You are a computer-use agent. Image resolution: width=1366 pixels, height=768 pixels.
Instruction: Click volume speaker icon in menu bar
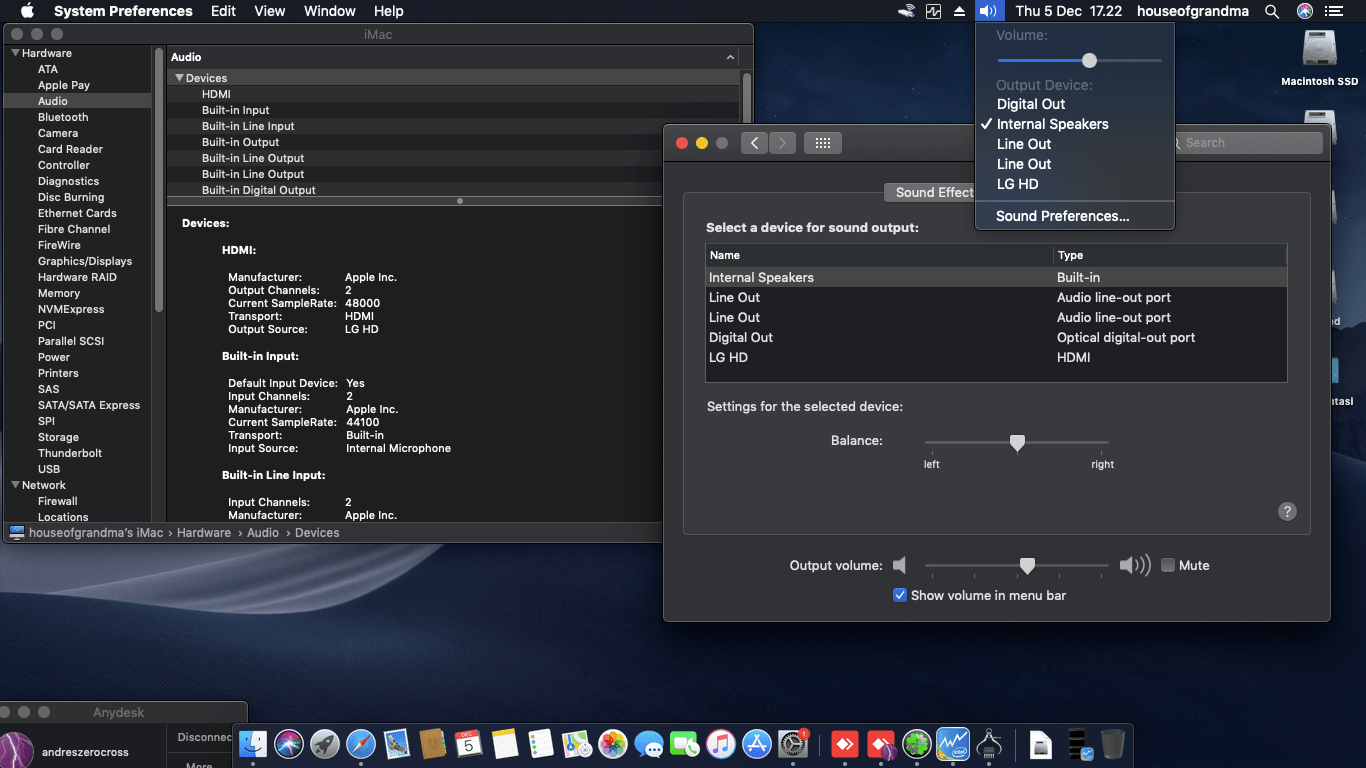pyautogui.click(x=987, y=11)
